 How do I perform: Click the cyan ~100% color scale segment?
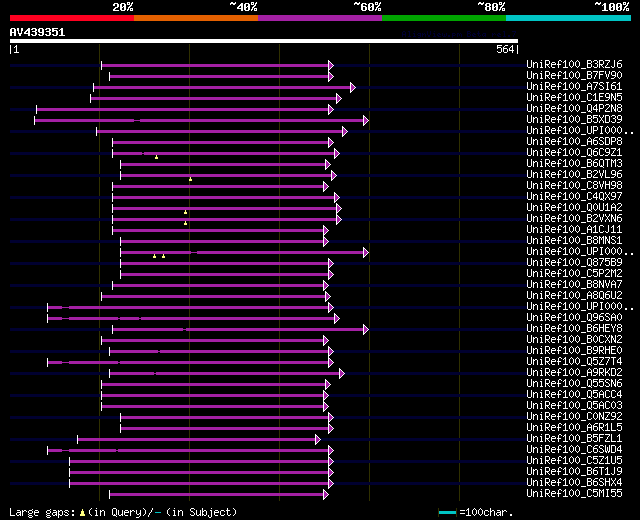pyautogui.click(x=569, y=18)
